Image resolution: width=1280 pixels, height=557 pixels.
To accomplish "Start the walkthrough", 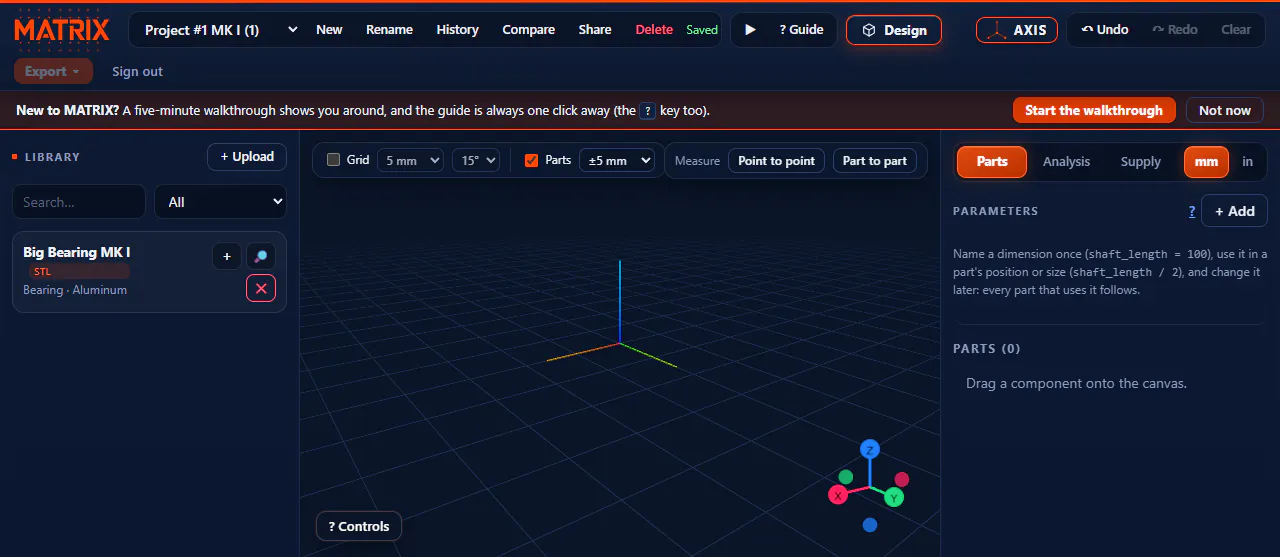I will (1093, 110).
